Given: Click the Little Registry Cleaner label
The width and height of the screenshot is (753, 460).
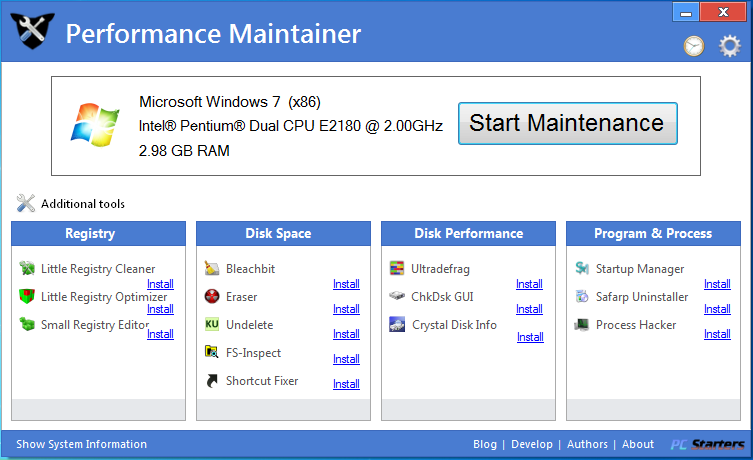Looking at the screenshot, I should point(98,269).
